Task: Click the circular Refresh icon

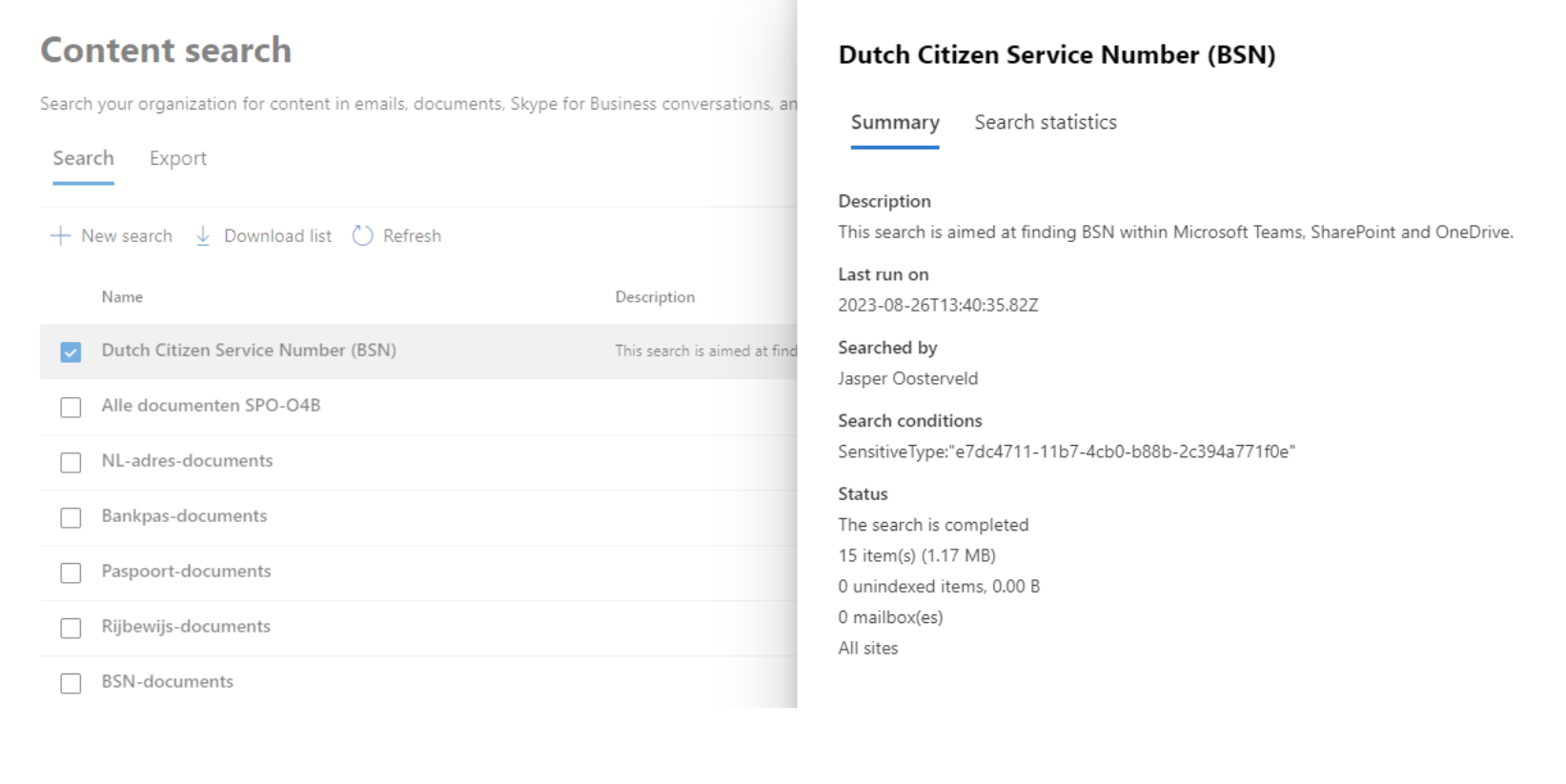Action: (x=362, y=235)
